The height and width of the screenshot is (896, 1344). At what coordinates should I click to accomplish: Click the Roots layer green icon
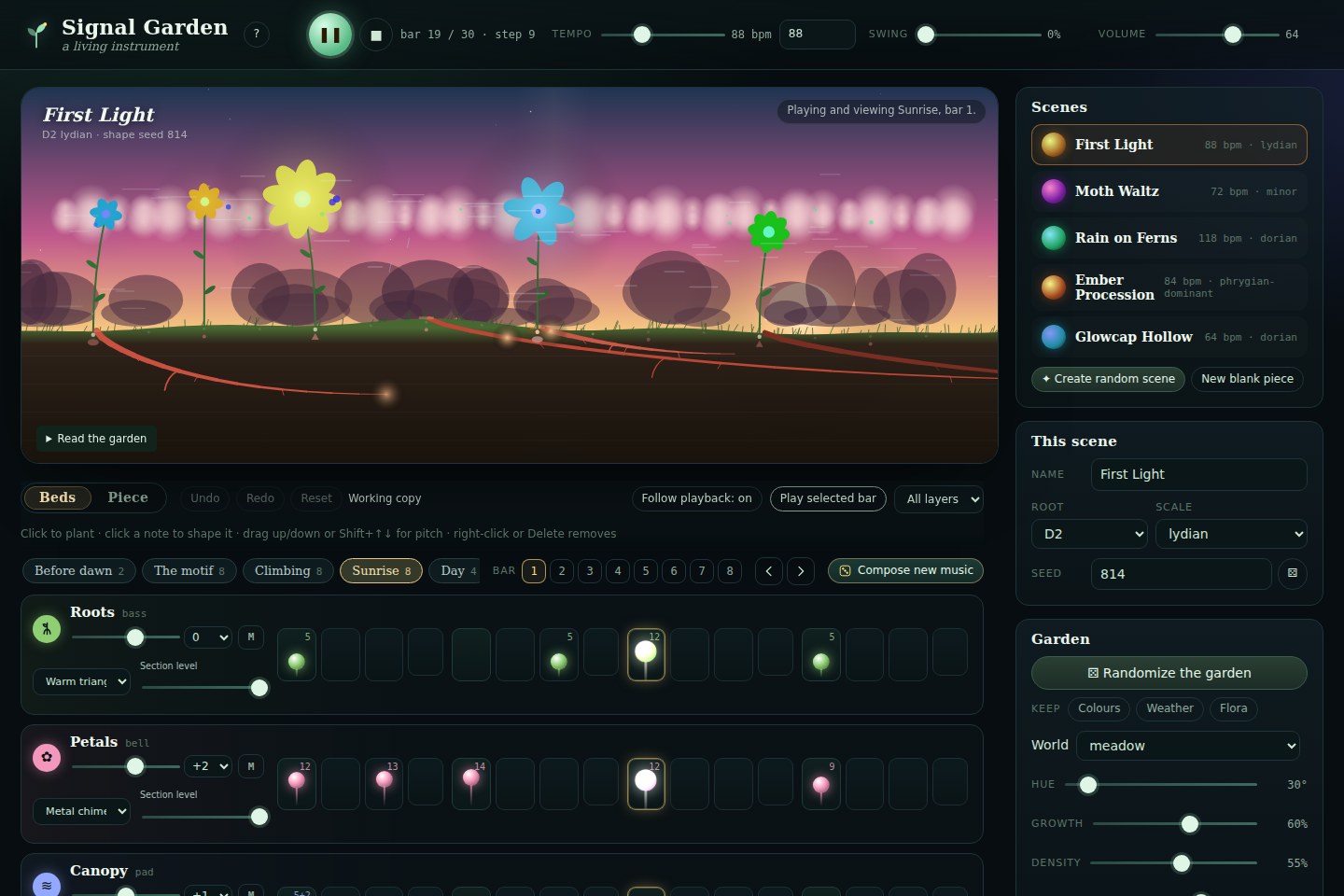point(47,628)
